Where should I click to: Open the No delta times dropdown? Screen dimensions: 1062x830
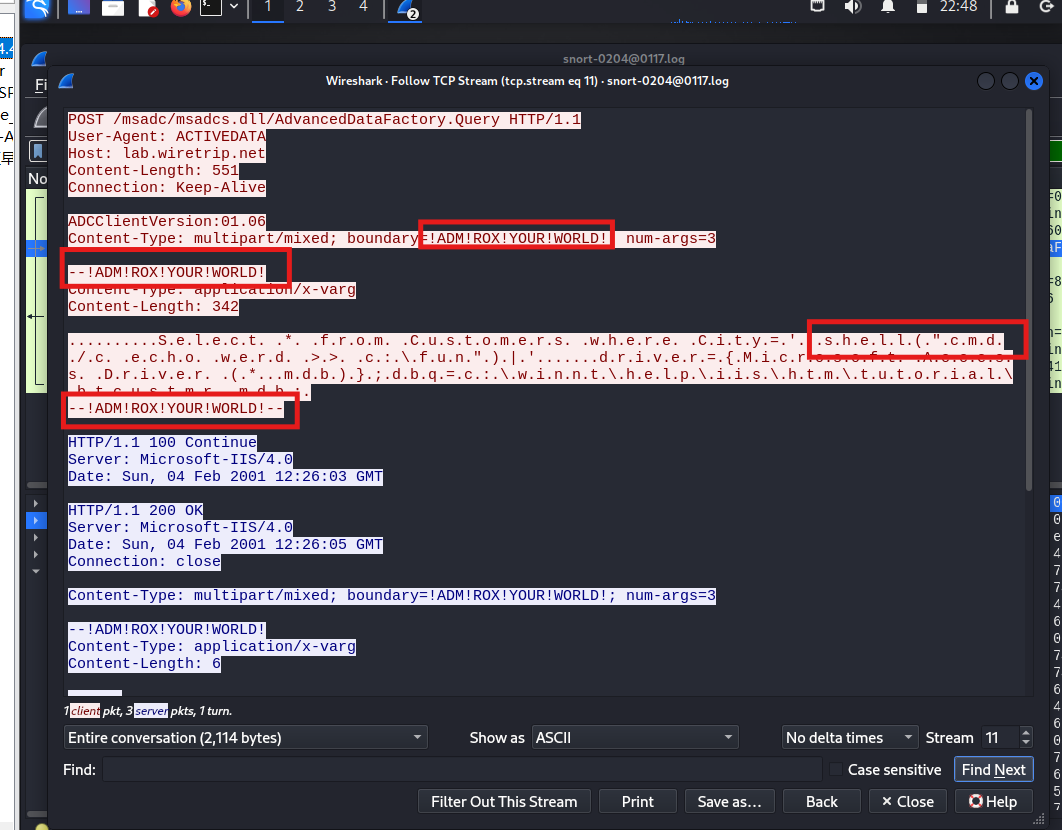(x=850, y=737)
